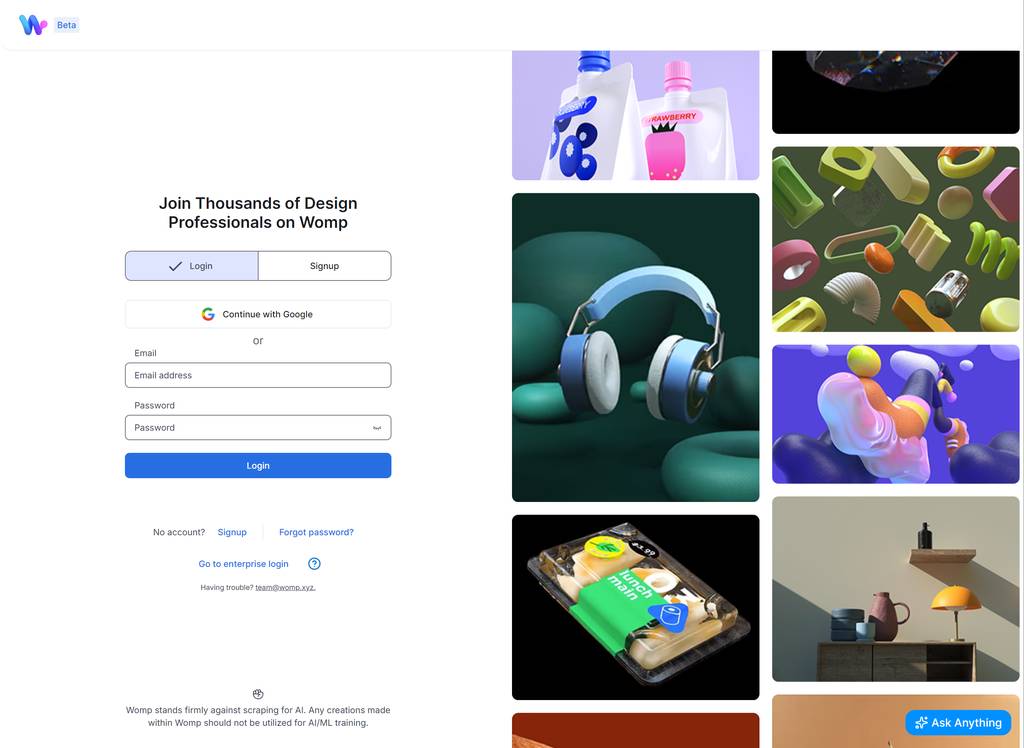Viewport: 1024px width, 748px height.
Task: Open the lunch main food package thumbnail
Action: (x=635, y=608)
